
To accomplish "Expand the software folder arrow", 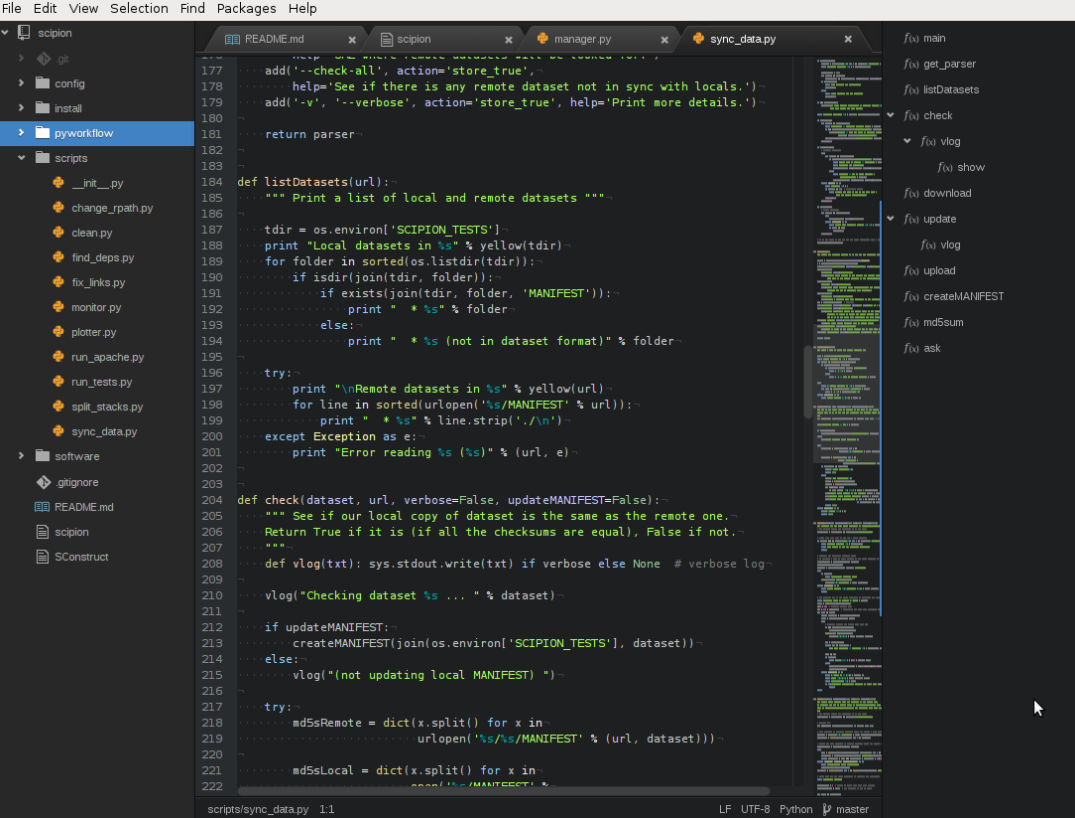I will pos(21,456).
